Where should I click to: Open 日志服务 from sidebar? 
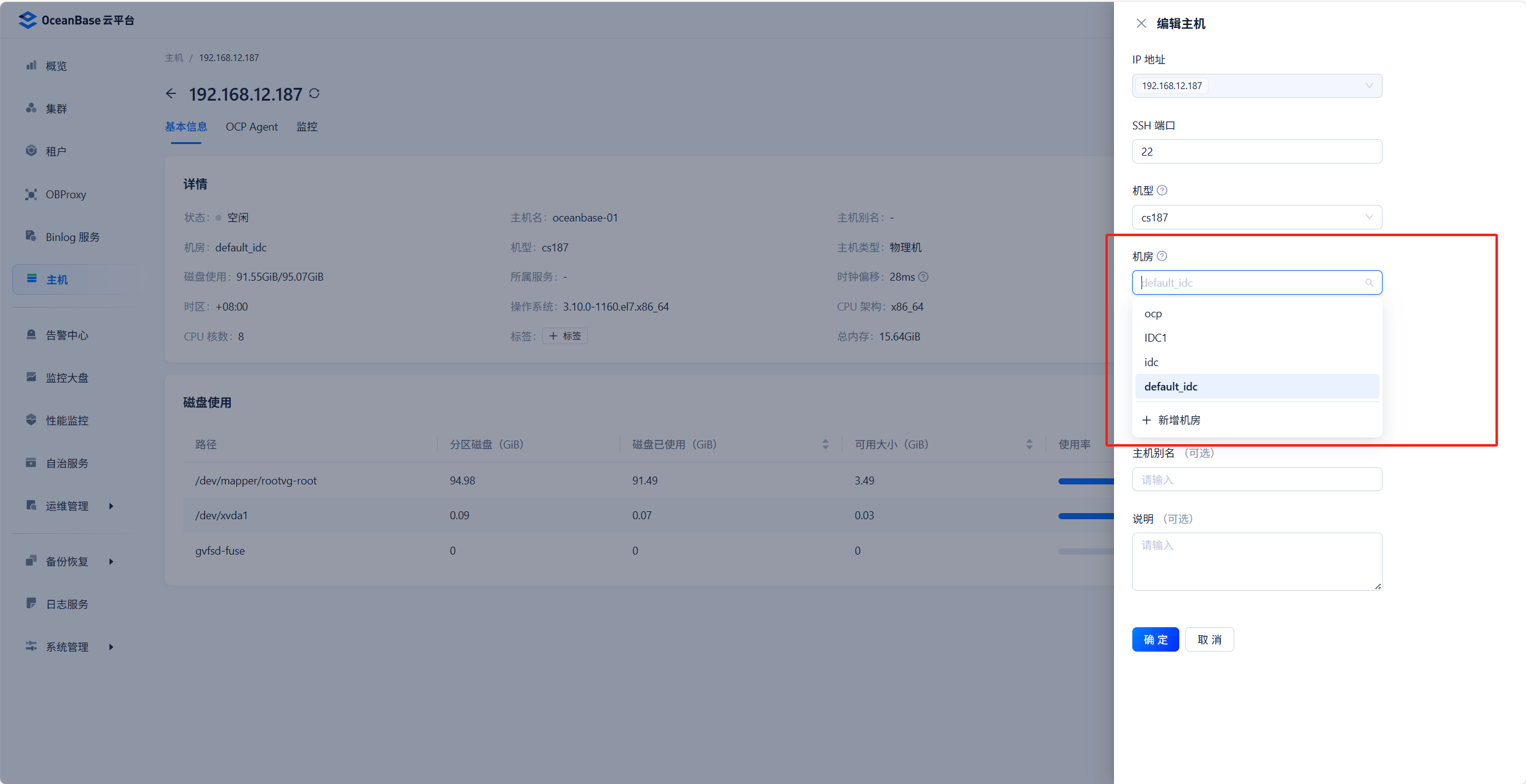(x=67, y=604)
